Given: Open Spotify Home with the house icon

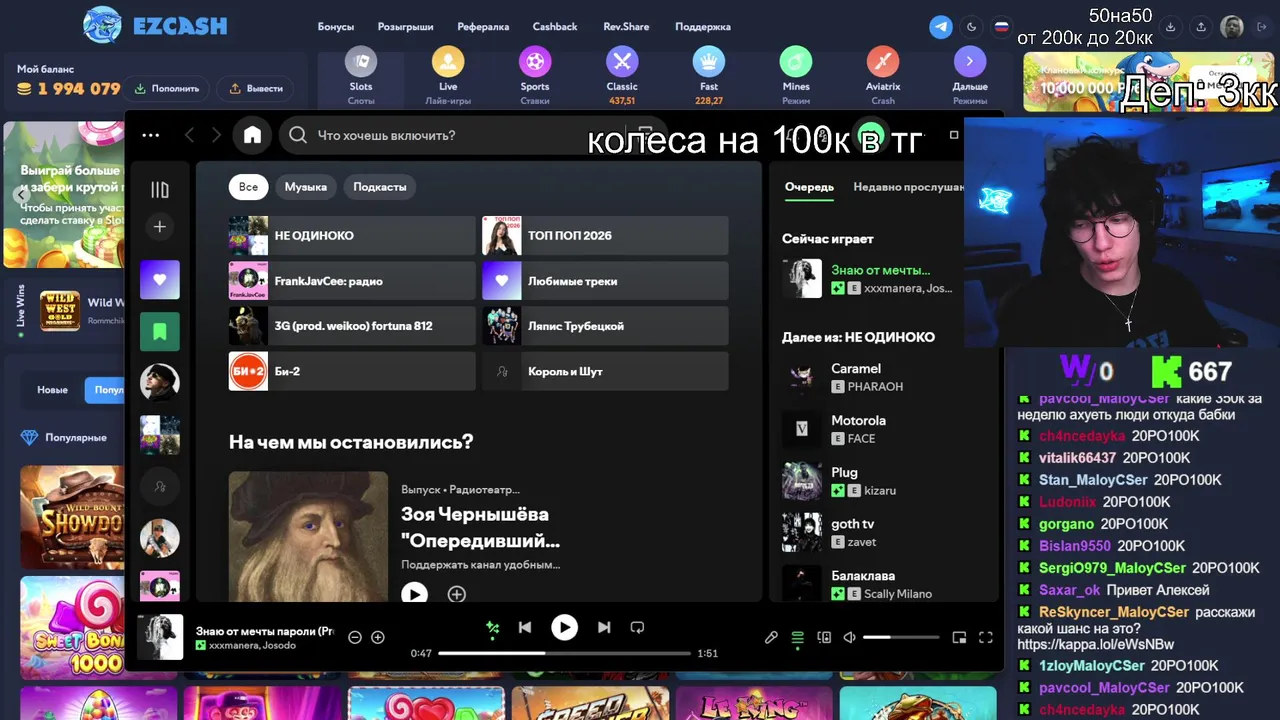Looking at the screenshot, I should tap(252, 135).
